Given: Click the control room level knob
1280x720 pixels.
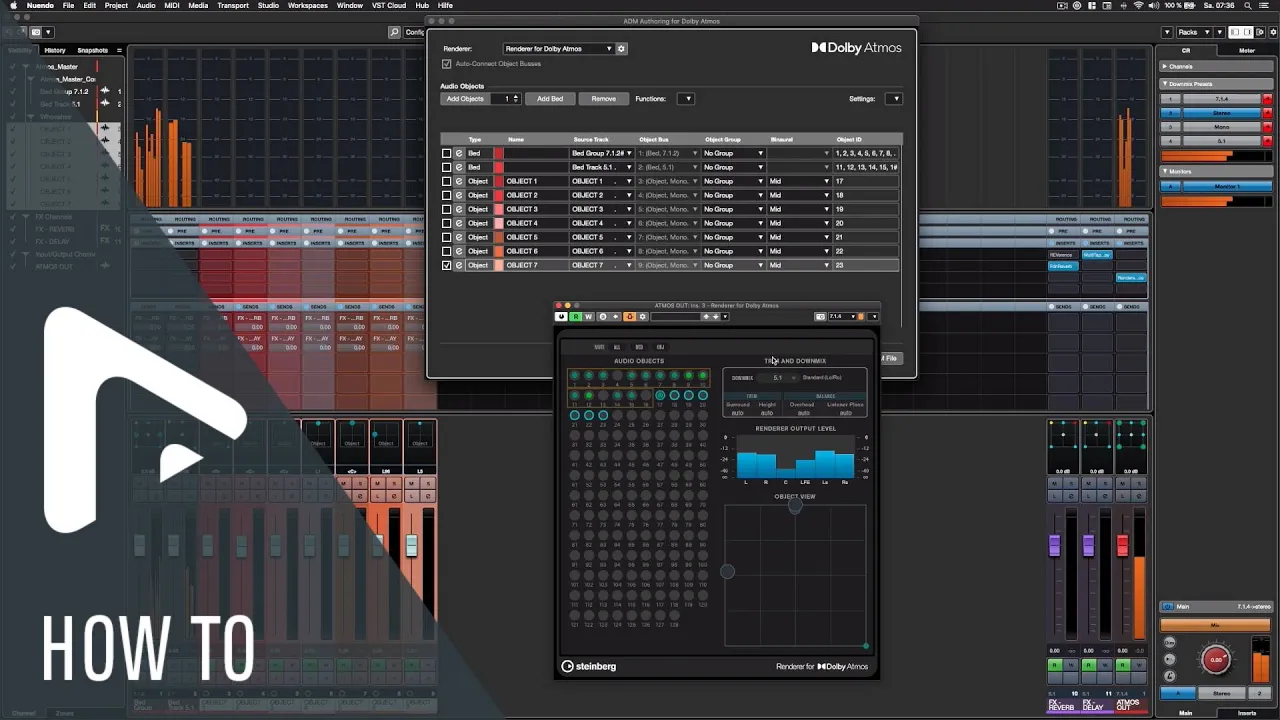Looking at the screenshot, I should pos(1216,660).
